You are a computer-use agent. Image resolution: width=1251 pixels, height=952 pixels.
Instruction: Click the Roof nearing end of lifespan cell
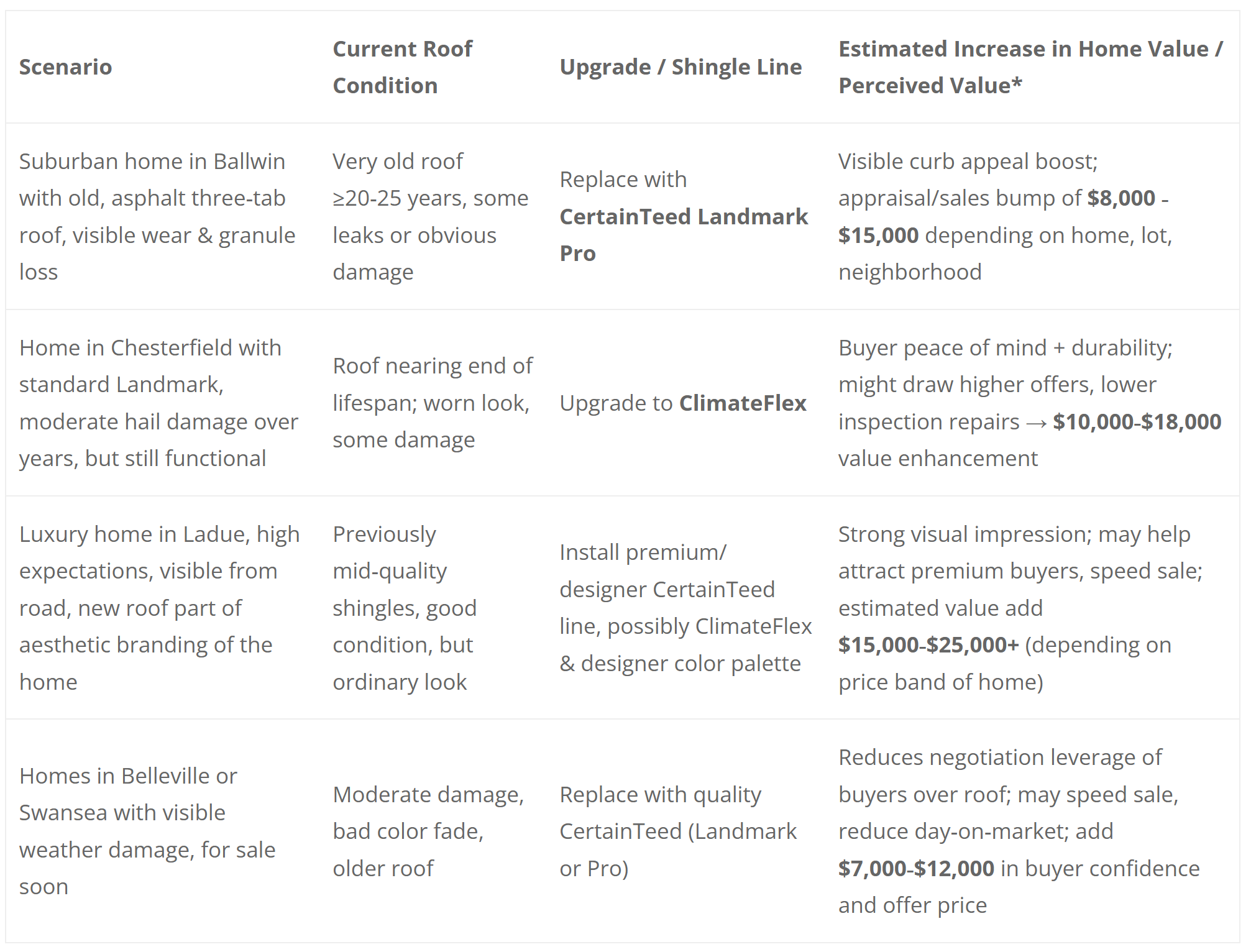point(433,403)
